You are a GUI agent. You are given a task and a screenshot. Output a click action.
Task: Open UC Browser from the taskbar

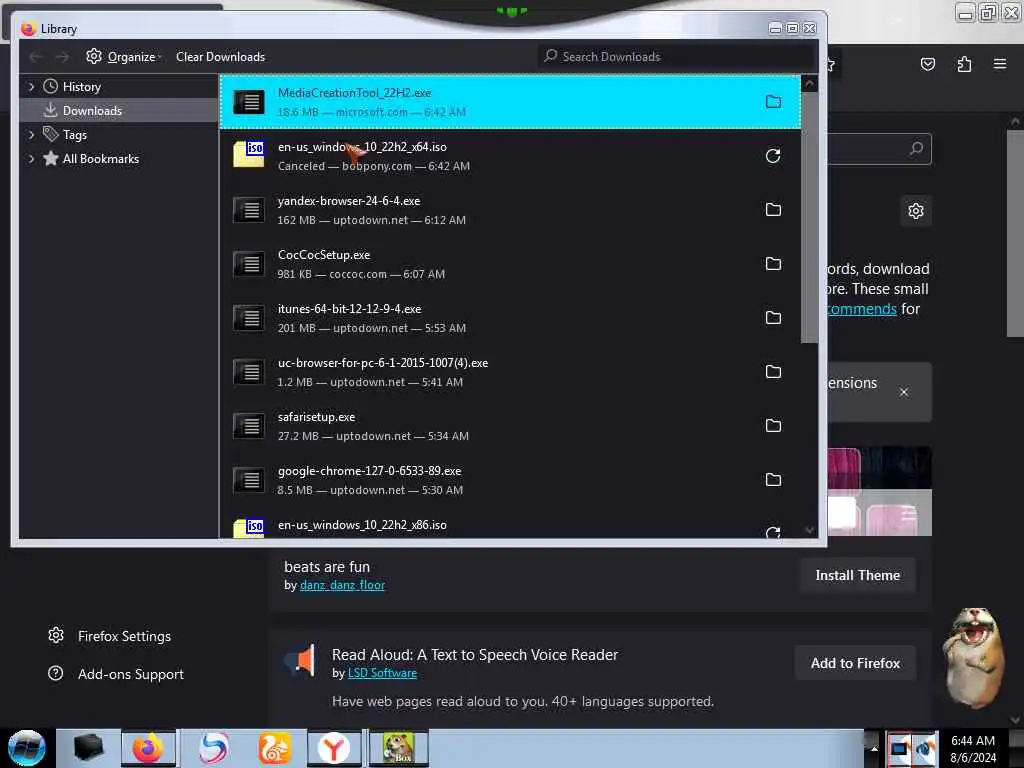click(274, 748)
